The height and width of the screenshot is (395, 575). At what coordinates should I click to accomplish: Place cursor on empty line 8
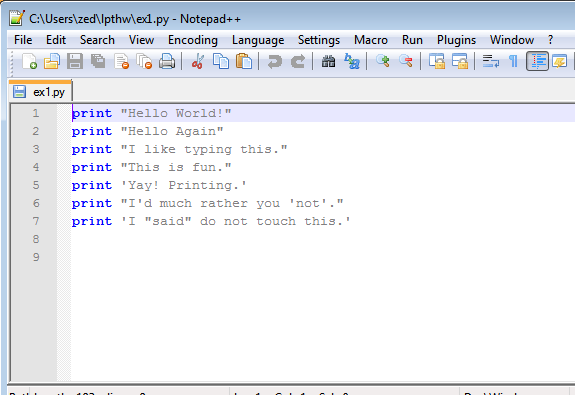pyautogui.click(x=323, y=239)
